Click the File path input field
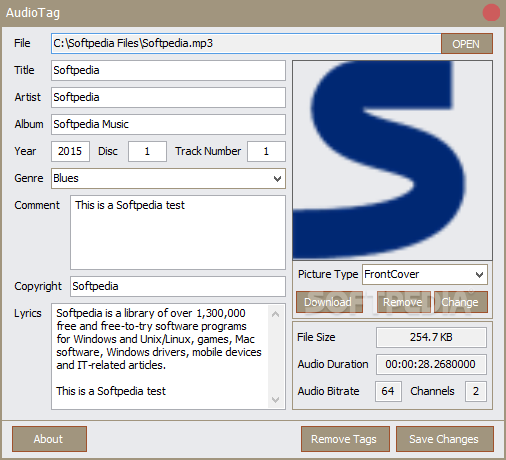This screenshot has width=506, height=460. (x=246, y=43)
